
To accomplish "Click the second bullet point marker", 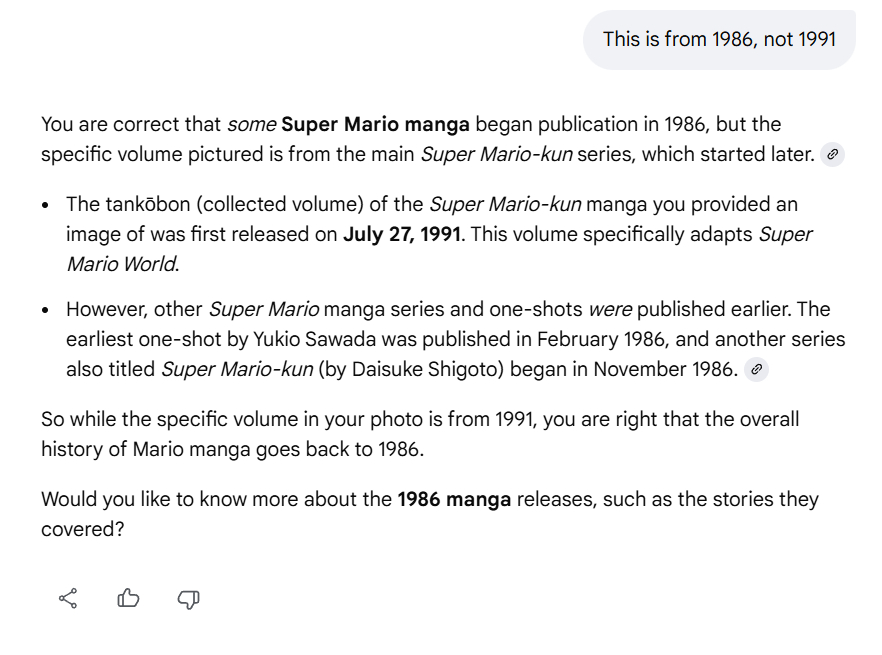I will pos(47,310).
